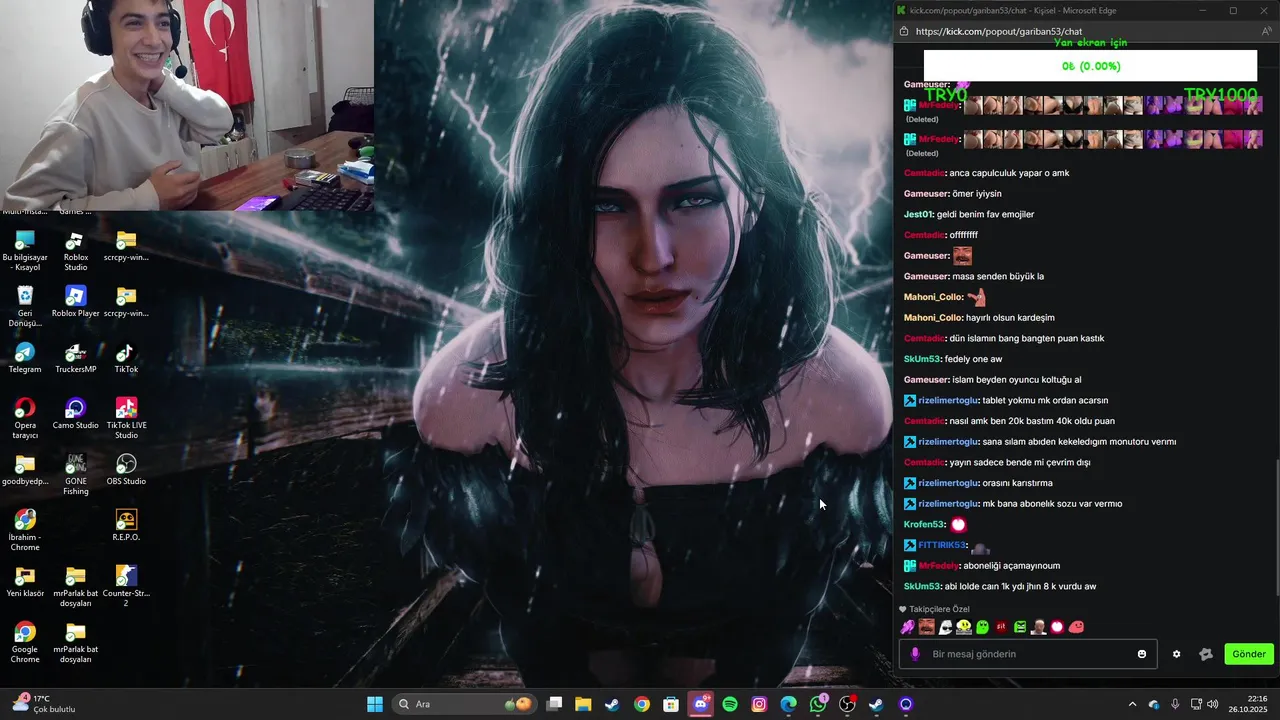Pick the ghost with sunglasses emote
Image resolution: width=1280 pixels, height=720 pixels.
pos(945,627)
